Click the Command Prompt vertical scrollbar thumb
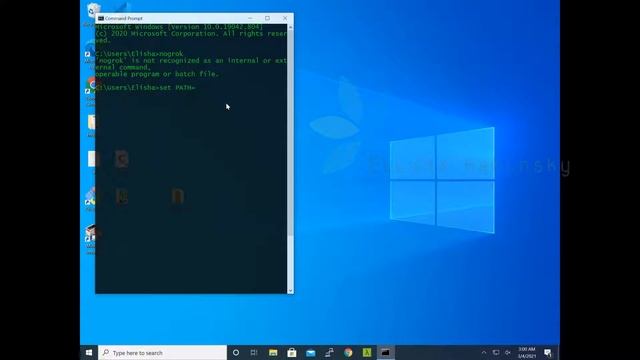 coord(290,133)
